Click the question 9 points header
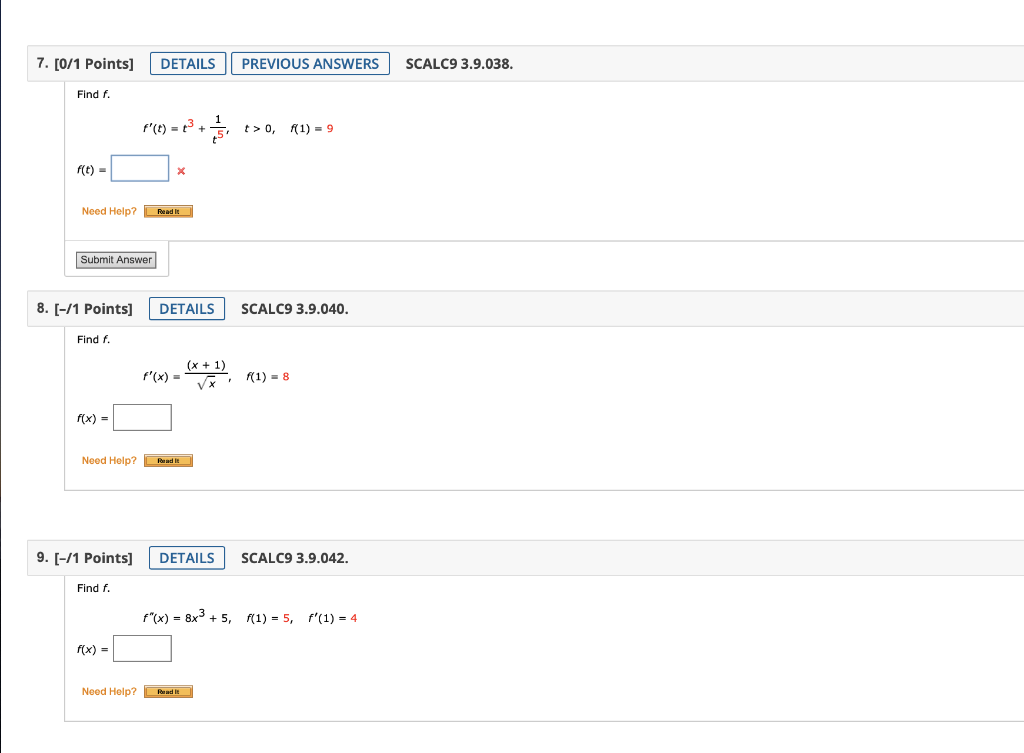 click(84, 557)
